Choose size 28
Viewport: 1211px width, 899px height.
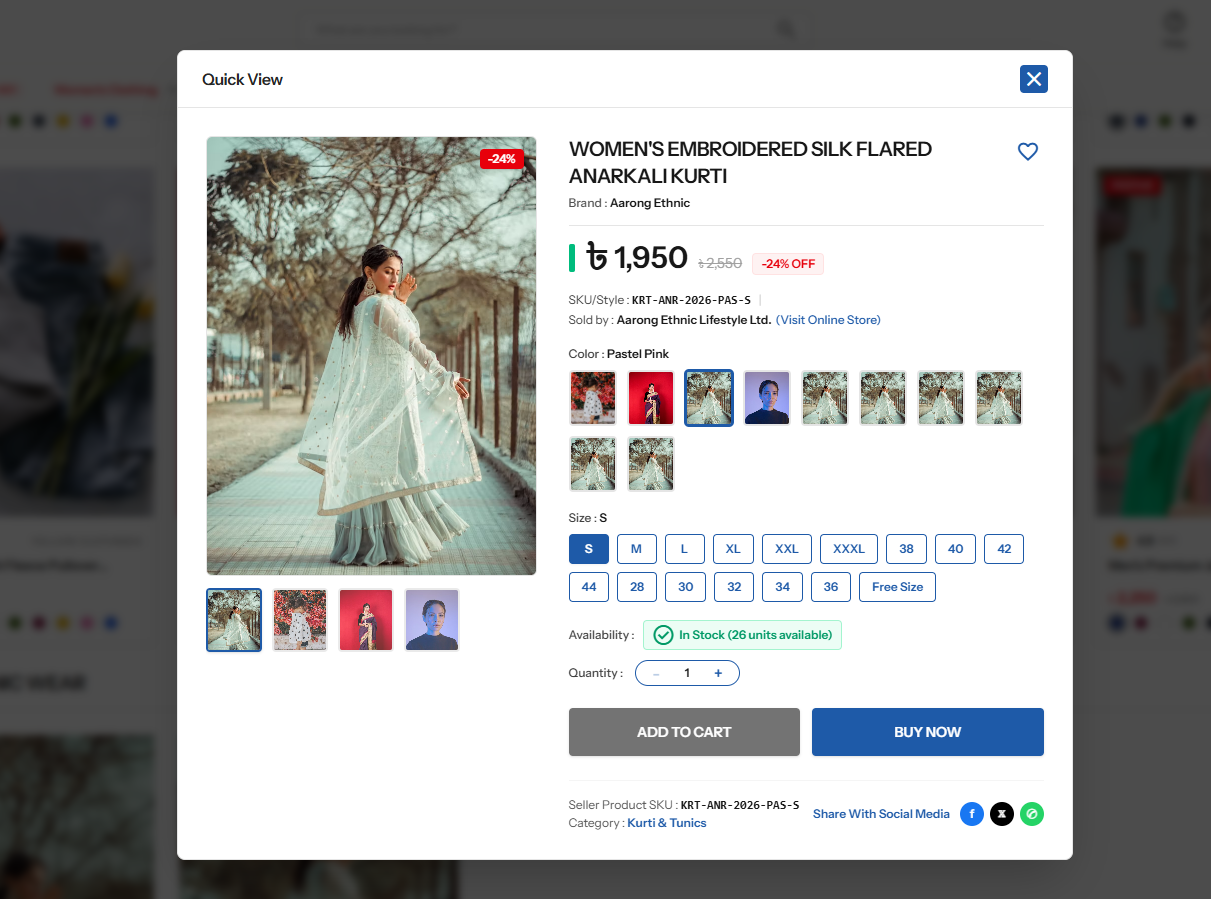pos(637,587)
